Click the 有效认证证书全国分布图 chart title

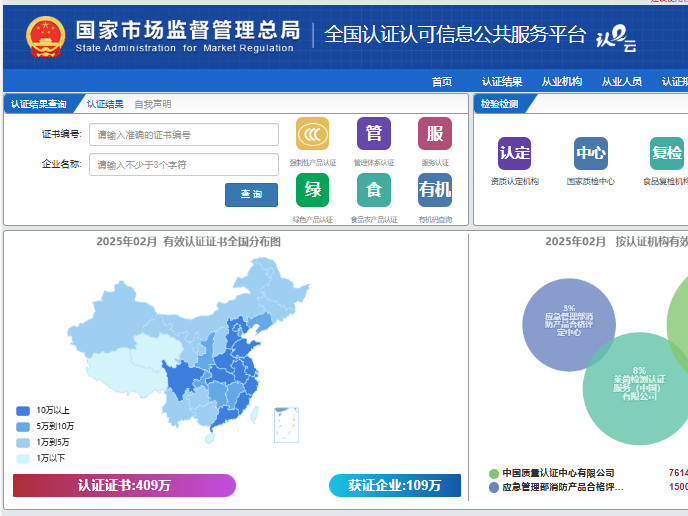(x=222, y=242)
